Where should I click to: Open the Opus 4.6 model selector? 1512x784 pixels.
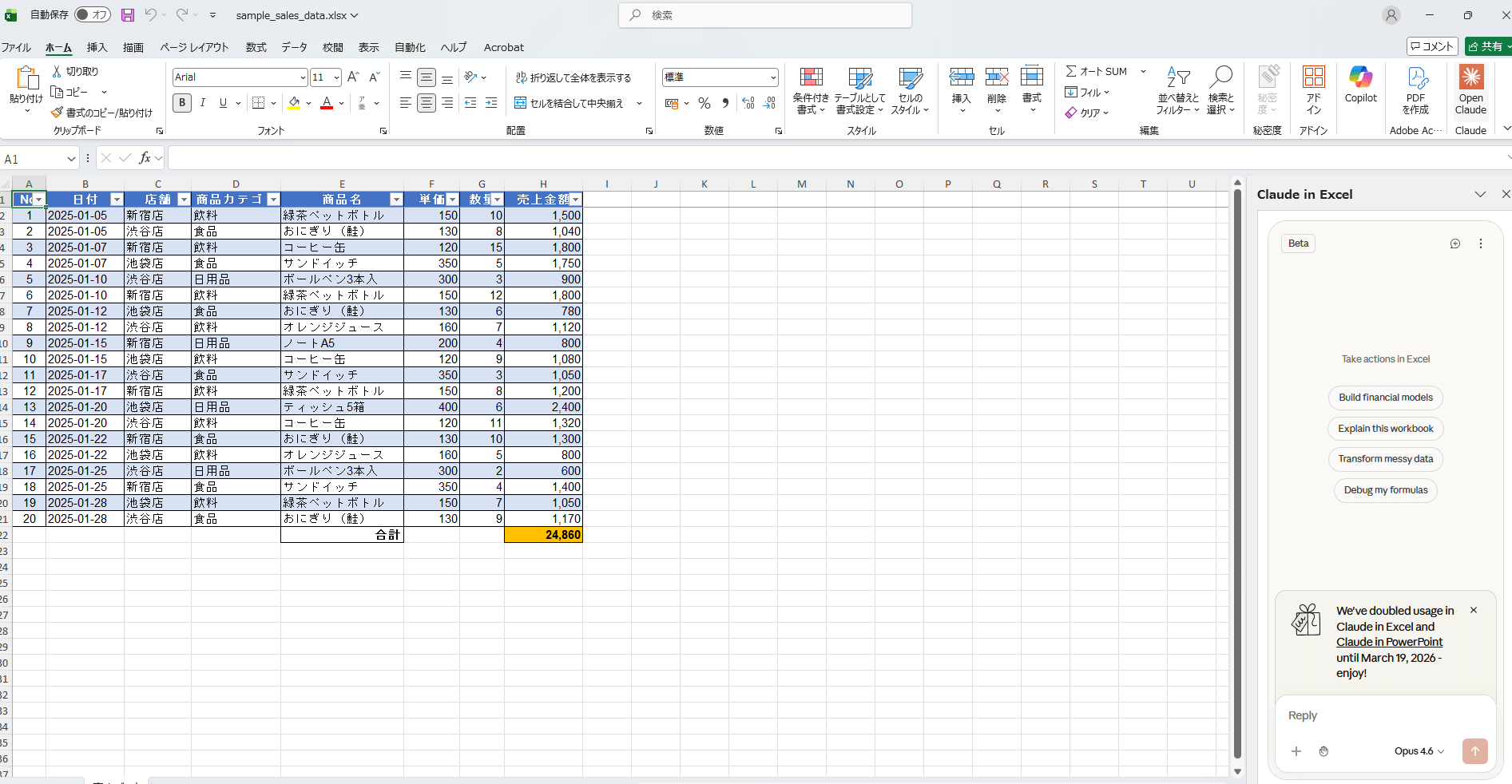tap(1419, 751)
